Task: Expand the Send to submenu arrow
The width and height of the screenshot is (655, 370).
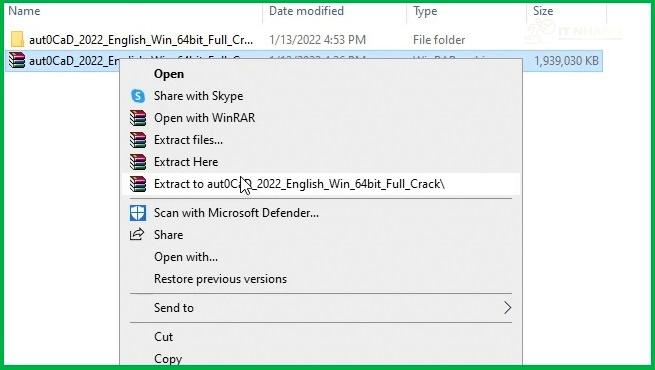Action: point(507,308)
